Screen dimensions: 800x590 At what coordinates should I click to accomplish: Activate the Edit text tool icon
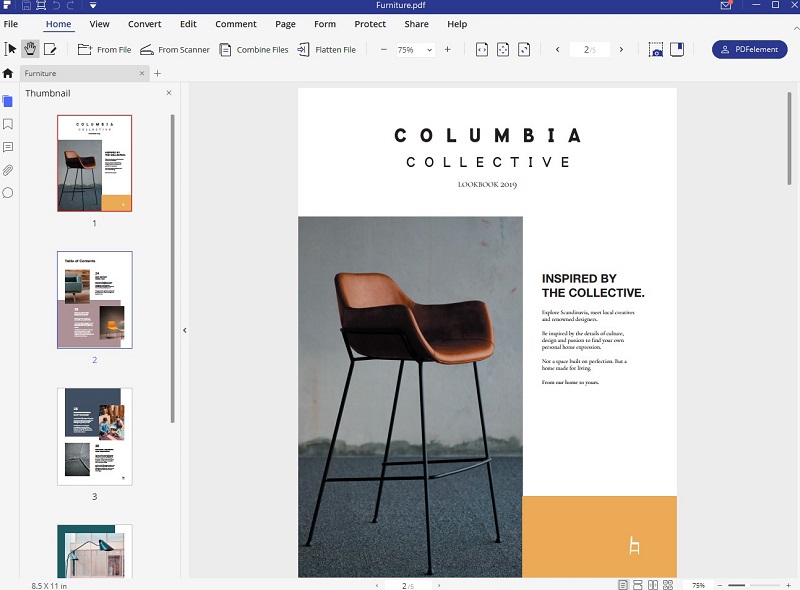pyautogui.click(x=50, y=49)
